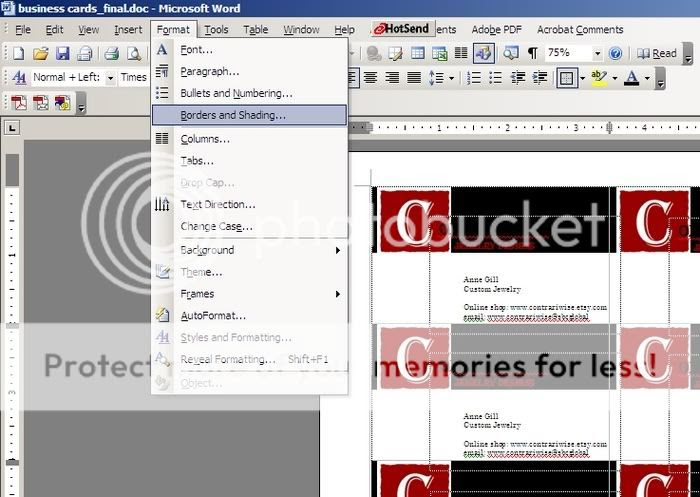
Task: Open the Table menu
Action: [255, 29]
